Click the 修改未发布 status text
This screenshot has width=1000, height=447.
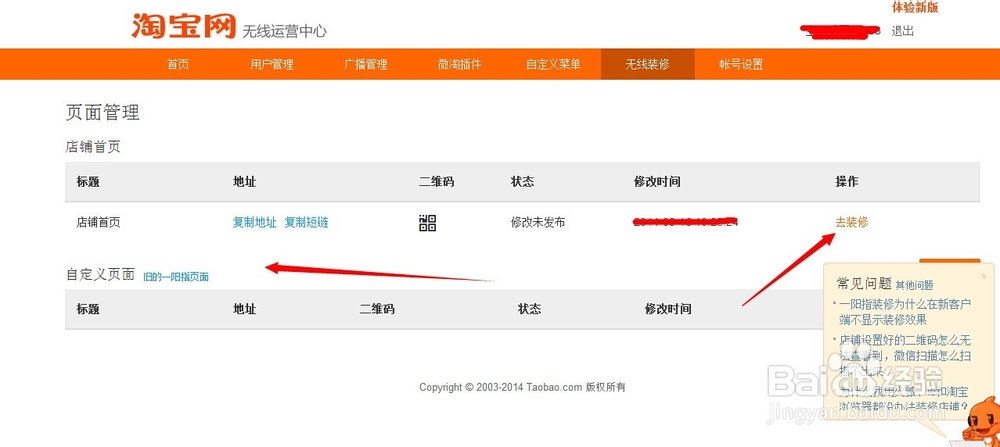[x=538, y=223]
